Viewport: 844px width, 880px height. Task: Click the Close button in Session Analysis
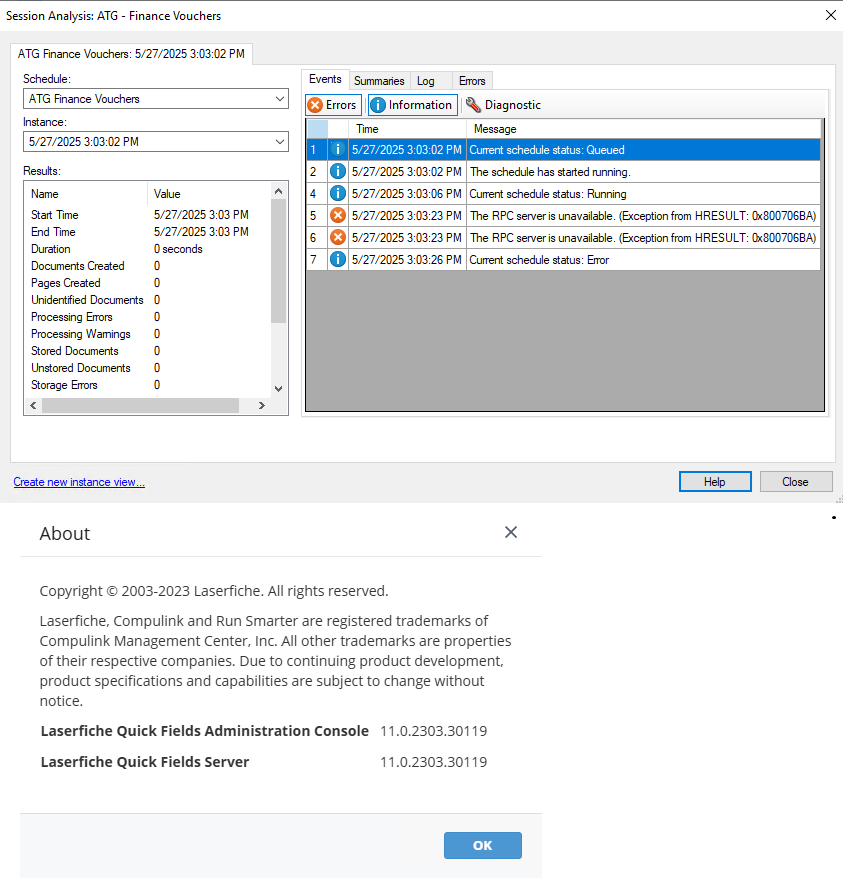point(796,482)
